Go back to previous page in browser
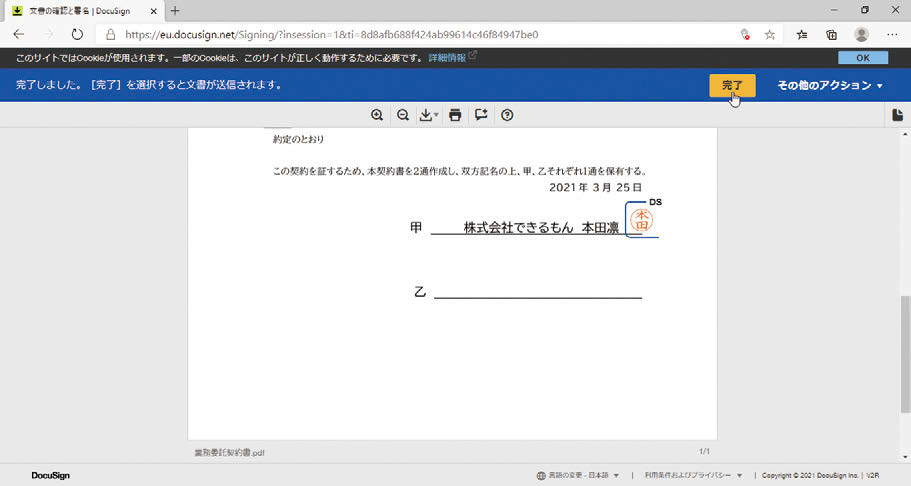911x486 pixels. click(19, 34)
